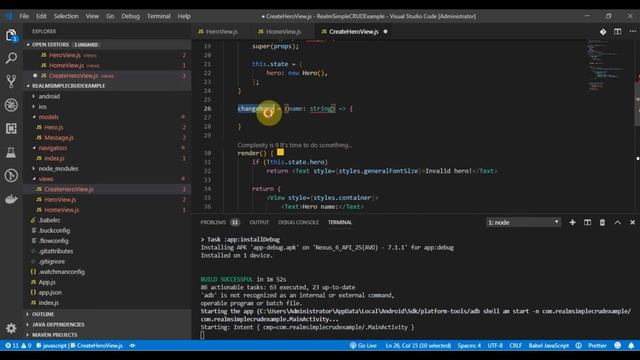Screen dimensions: 640x360
Task: Open editor More Actions ellipsis
Action: click(x=632, y=31)
